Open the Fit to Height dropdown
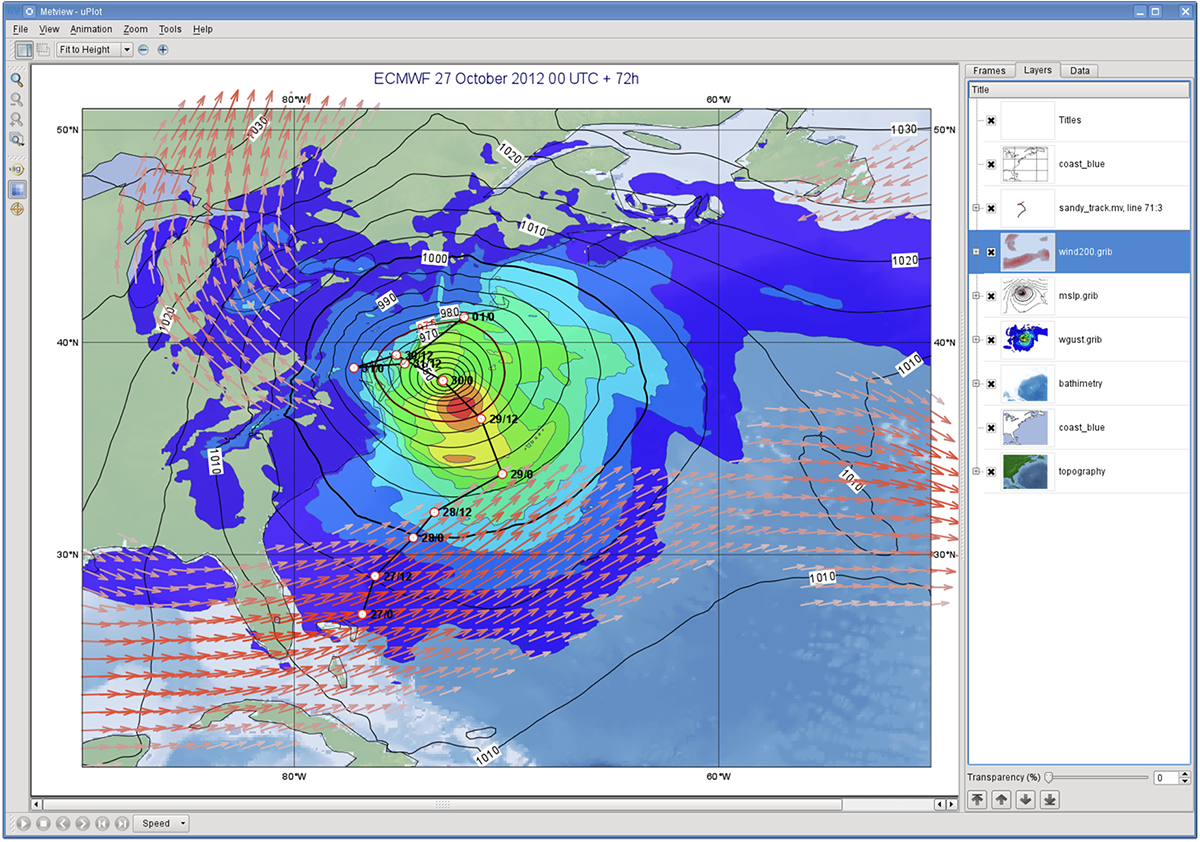 point(95,49)
